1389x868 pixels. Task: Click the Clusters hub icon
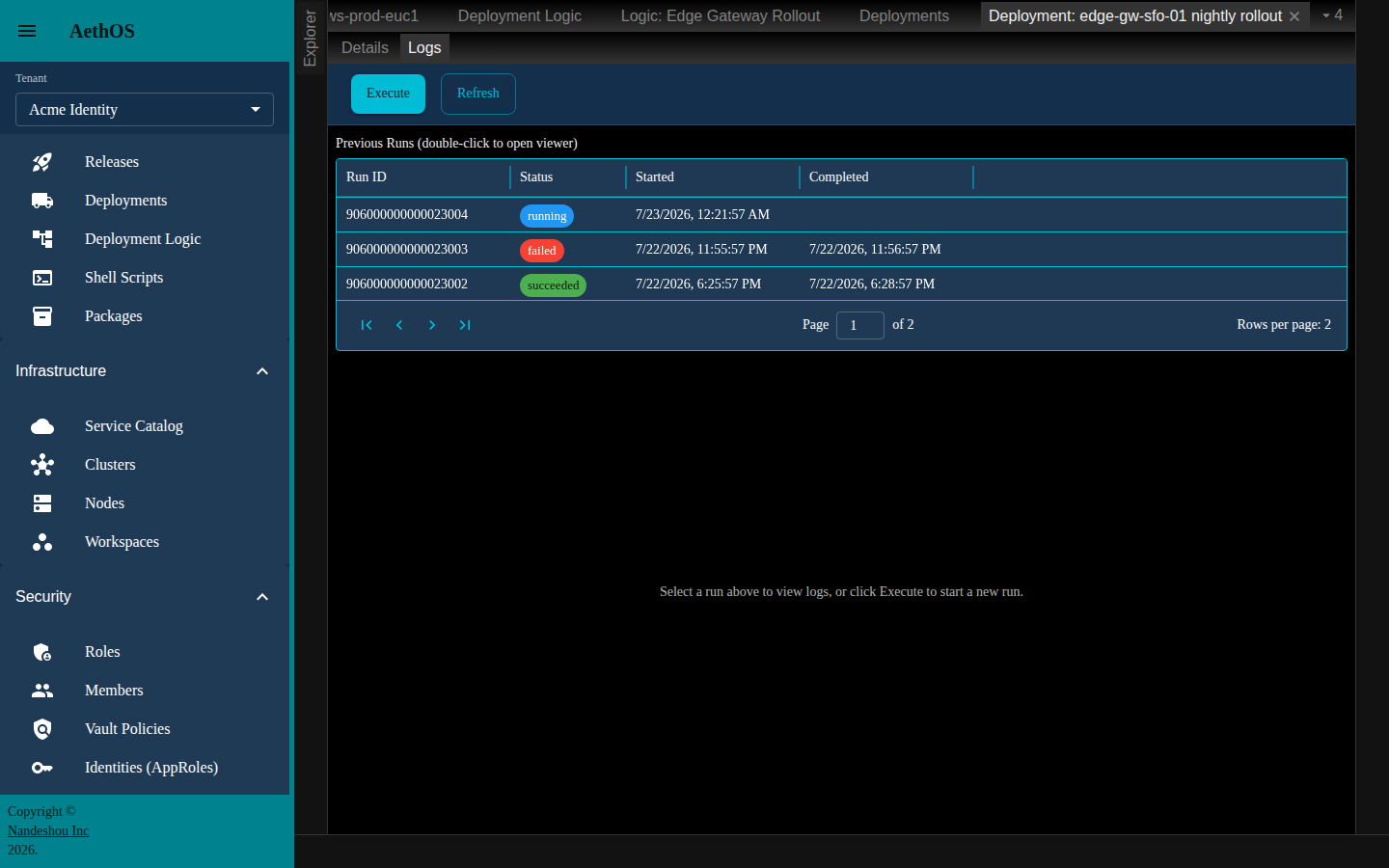click(x=42, y=465)
